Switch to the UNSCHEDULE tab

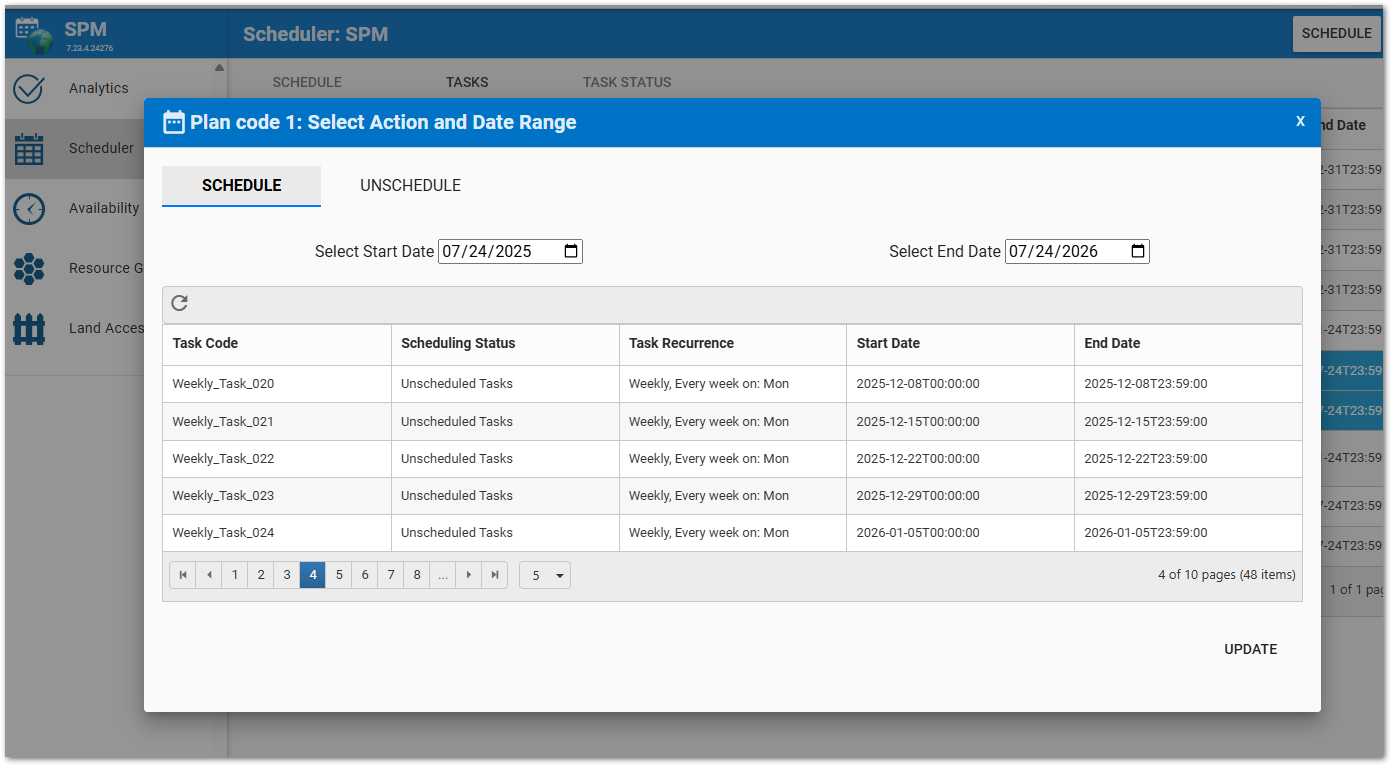(410, 186)
